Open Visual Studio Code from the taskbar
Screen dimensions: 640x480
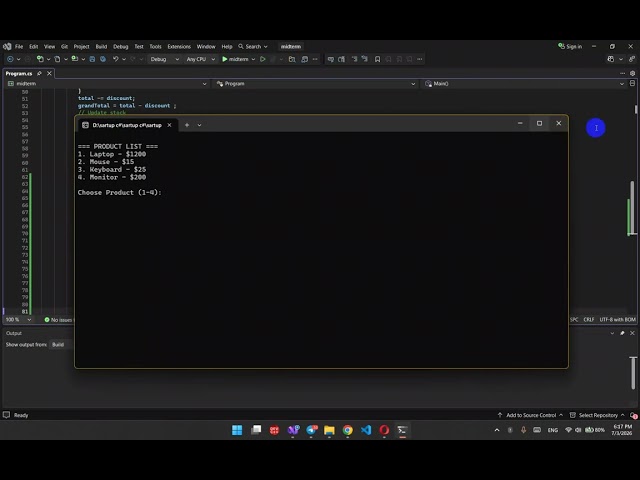(x=366, y=430)
